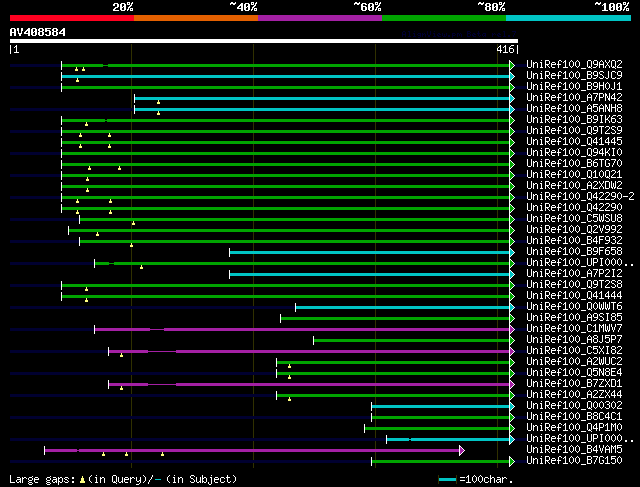Click the cyan 100char scale bar

tap(447, 480)
